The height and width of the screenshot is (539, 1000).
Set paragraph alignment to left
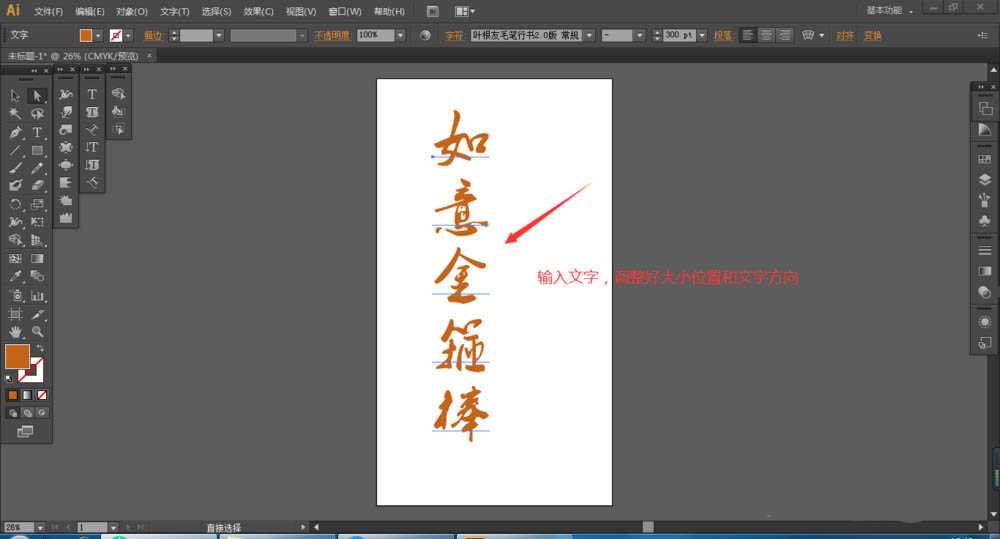tap(748, 35)
